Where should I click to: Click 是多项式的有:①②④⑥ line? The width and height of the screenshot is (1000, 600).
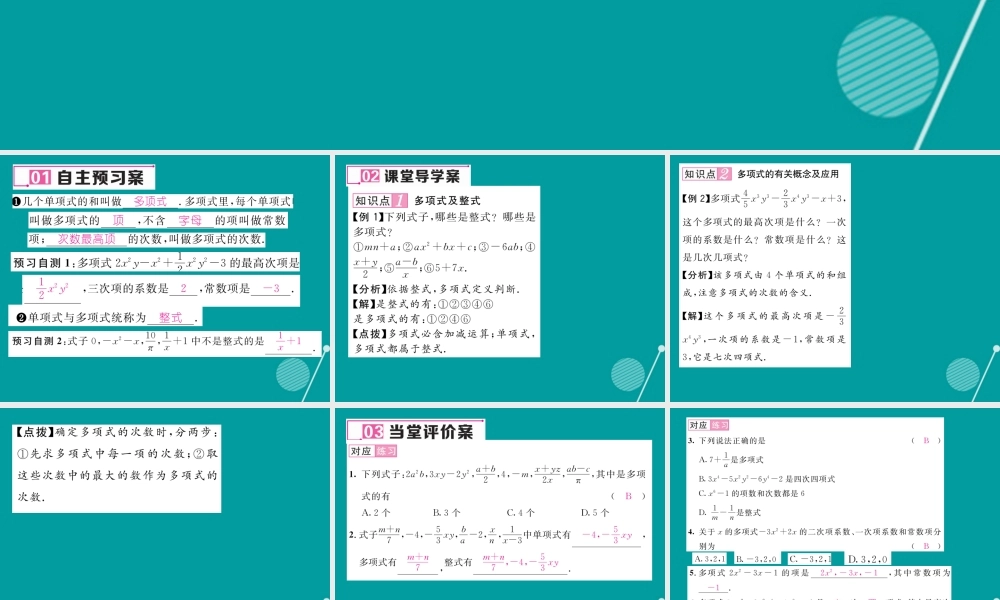tap(413, 319)
